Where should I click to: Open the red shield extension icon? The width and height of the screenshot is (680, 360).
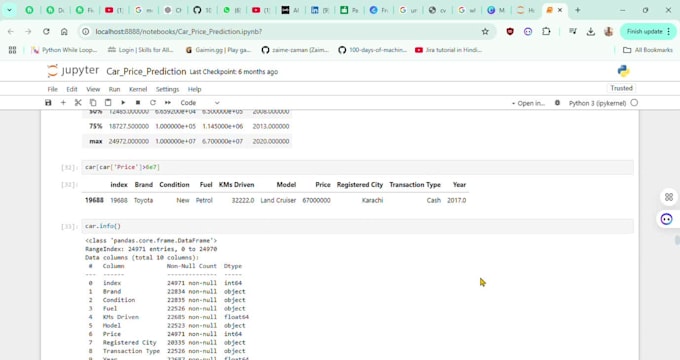510,32
